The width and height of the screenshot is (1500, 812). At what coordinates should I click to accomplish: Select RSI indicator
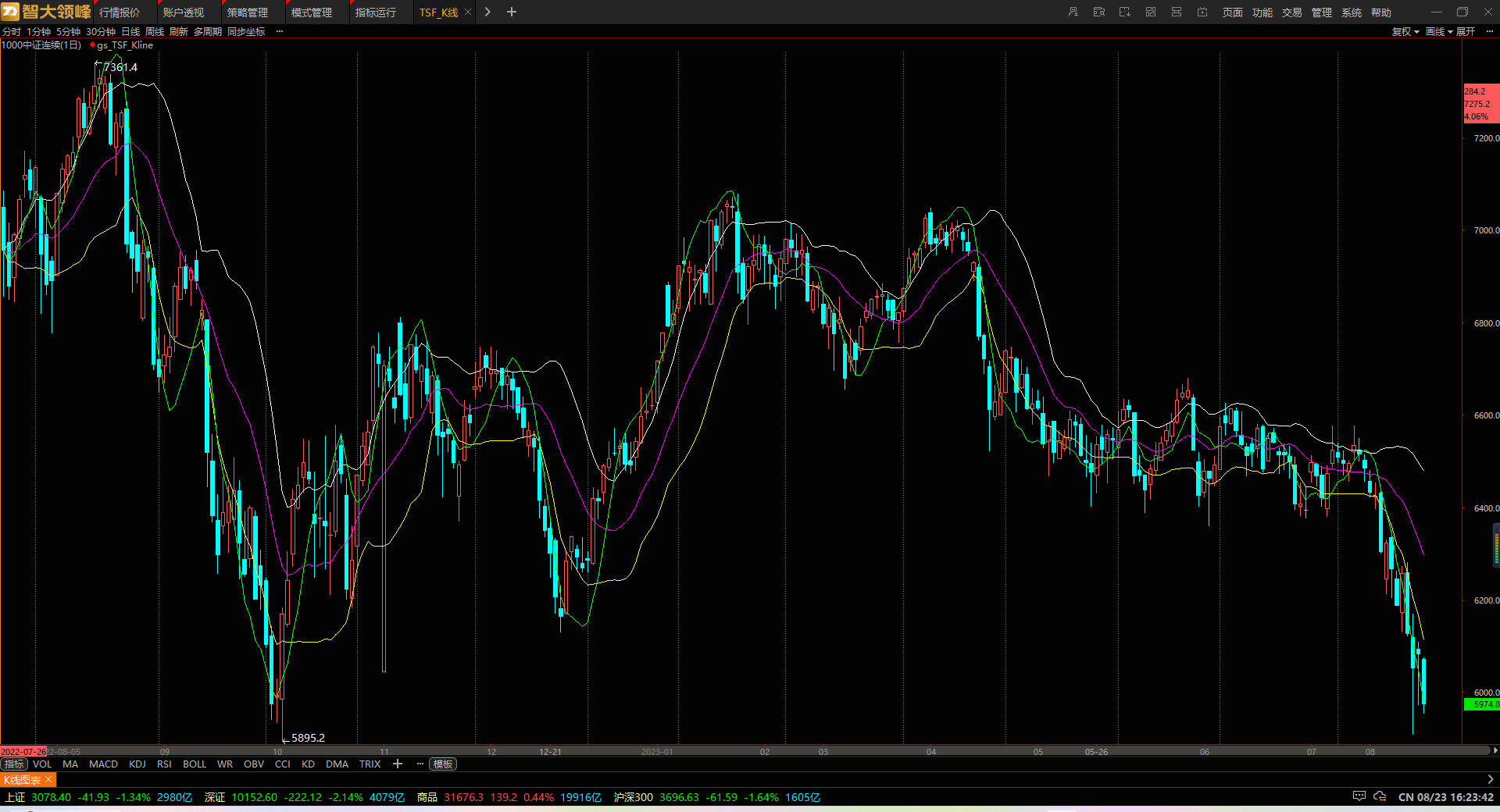pyautogui.click(x=164, y=764)
